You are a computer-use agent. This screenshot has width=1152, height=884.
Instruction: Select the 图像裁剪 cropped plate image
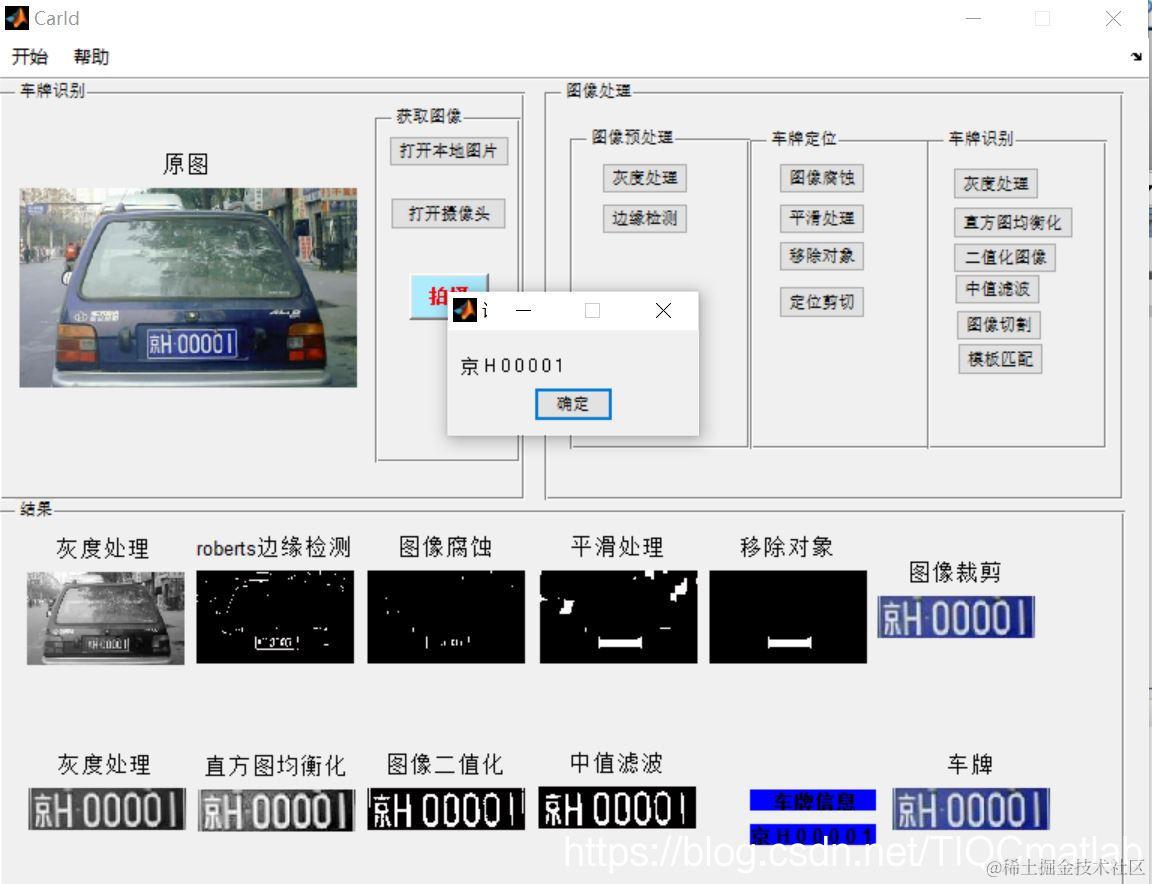tap(956, 617)
